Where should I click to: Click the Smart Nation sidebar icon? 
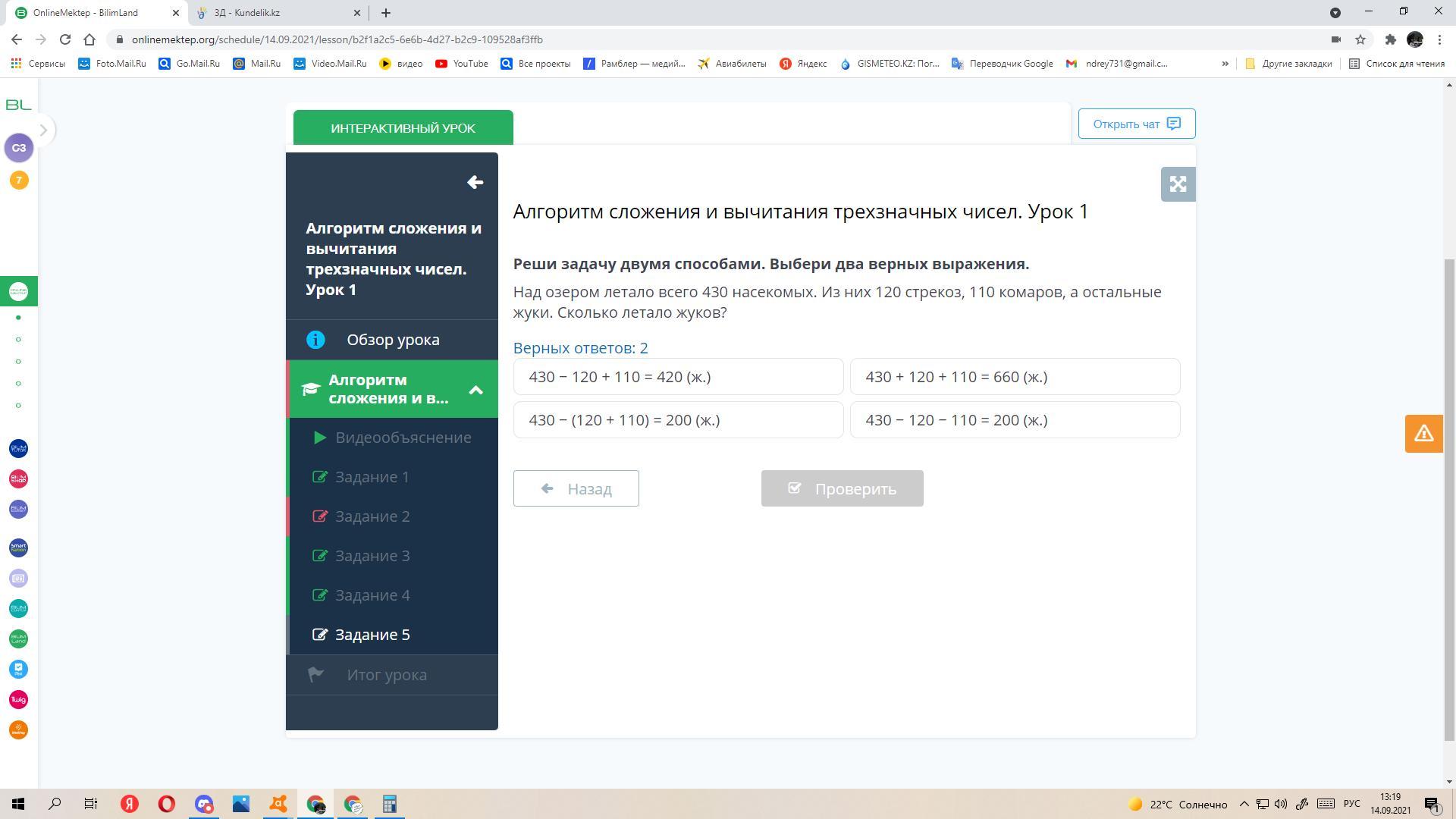pos(18,548)
